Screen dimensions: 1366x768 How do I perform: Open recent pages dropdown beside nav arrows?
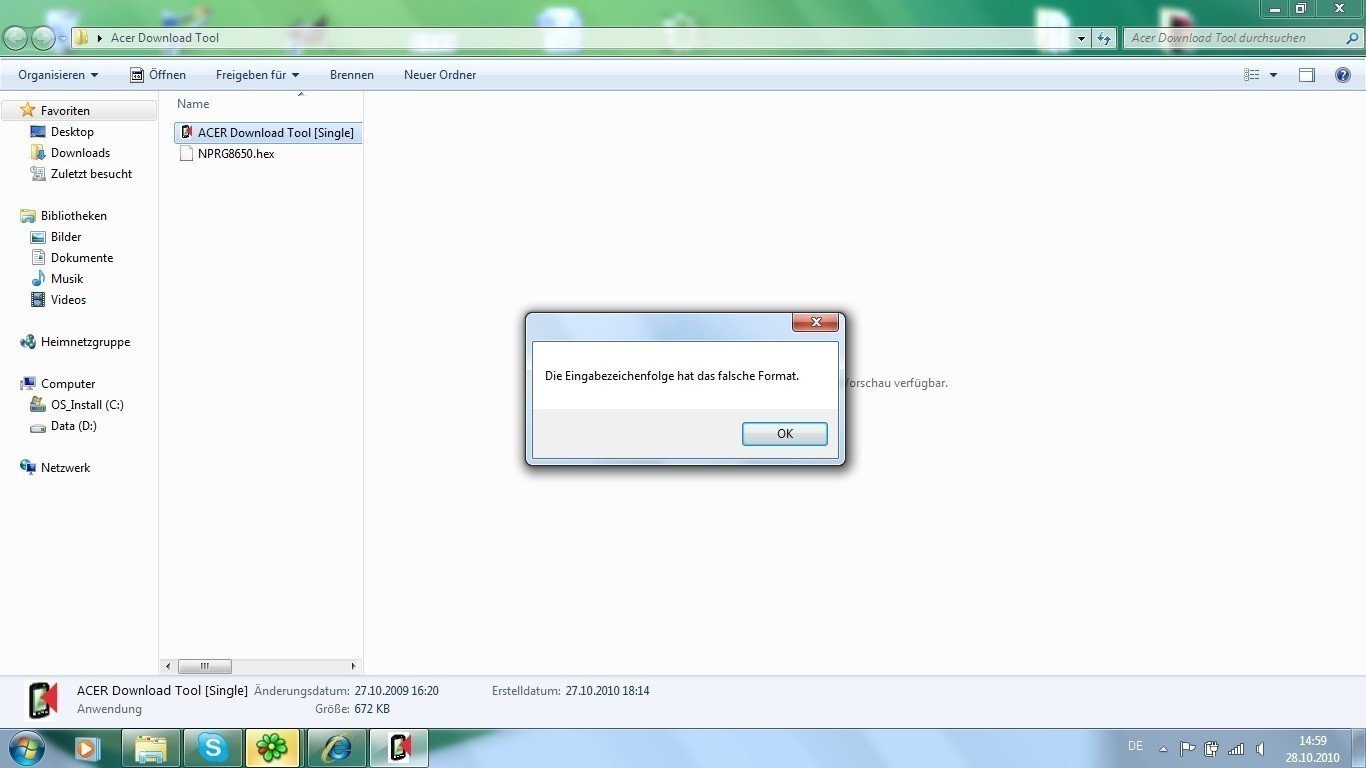[x=63, y=39]
